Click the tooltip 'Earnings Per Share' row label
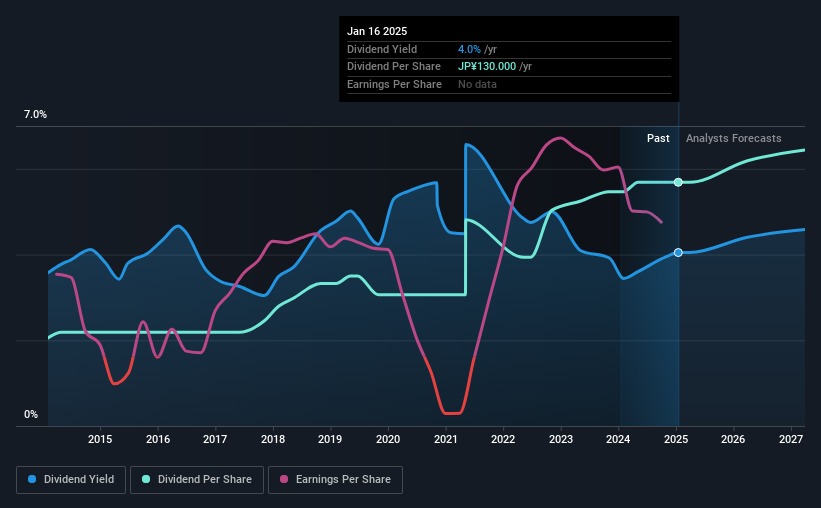 pos(394,84)
